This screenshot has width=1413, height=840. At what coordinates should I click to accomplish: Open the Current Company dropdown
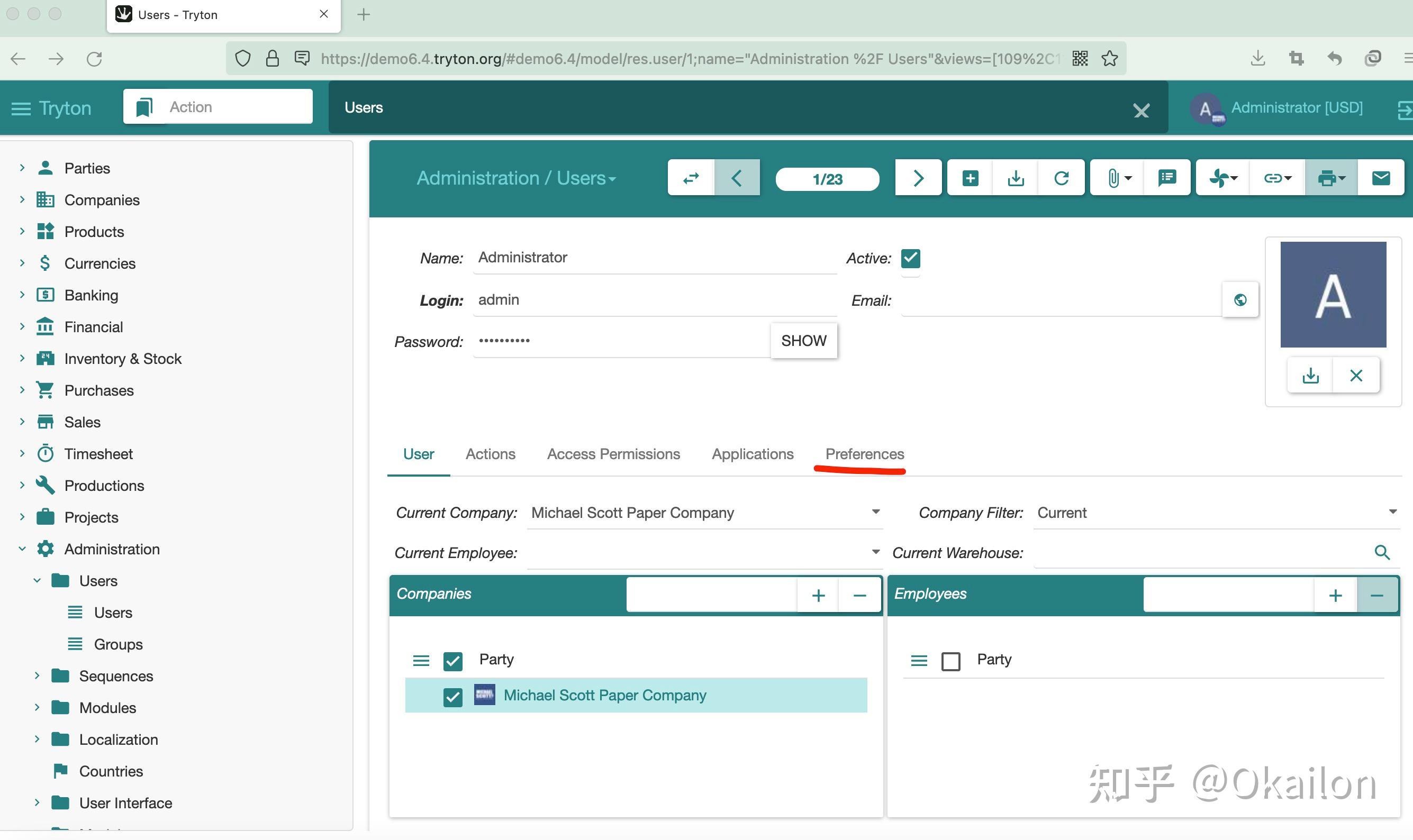click(x=875, y=512)
